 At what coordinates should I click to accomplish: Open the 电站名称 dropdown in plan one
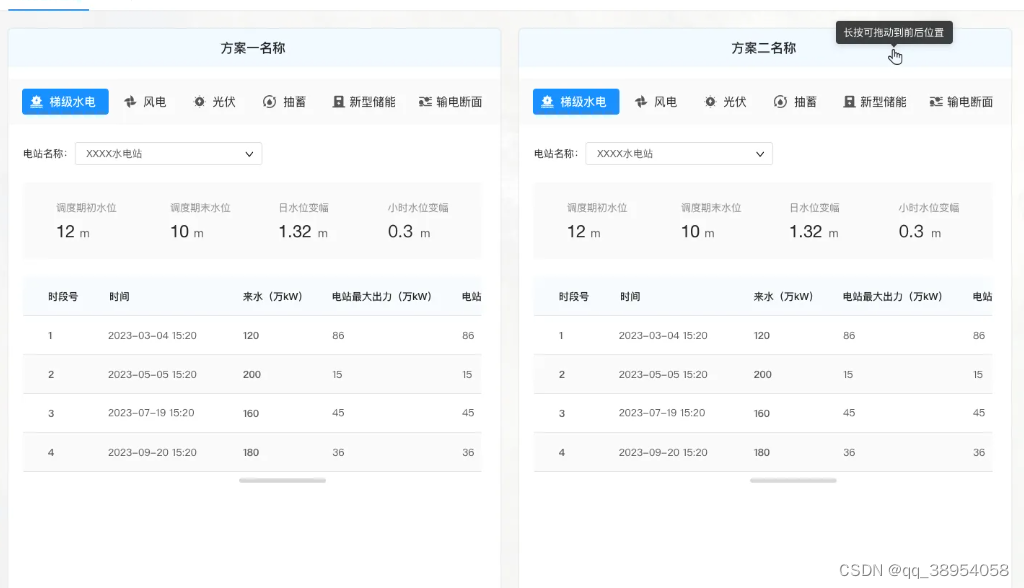(x=168, y=154)
